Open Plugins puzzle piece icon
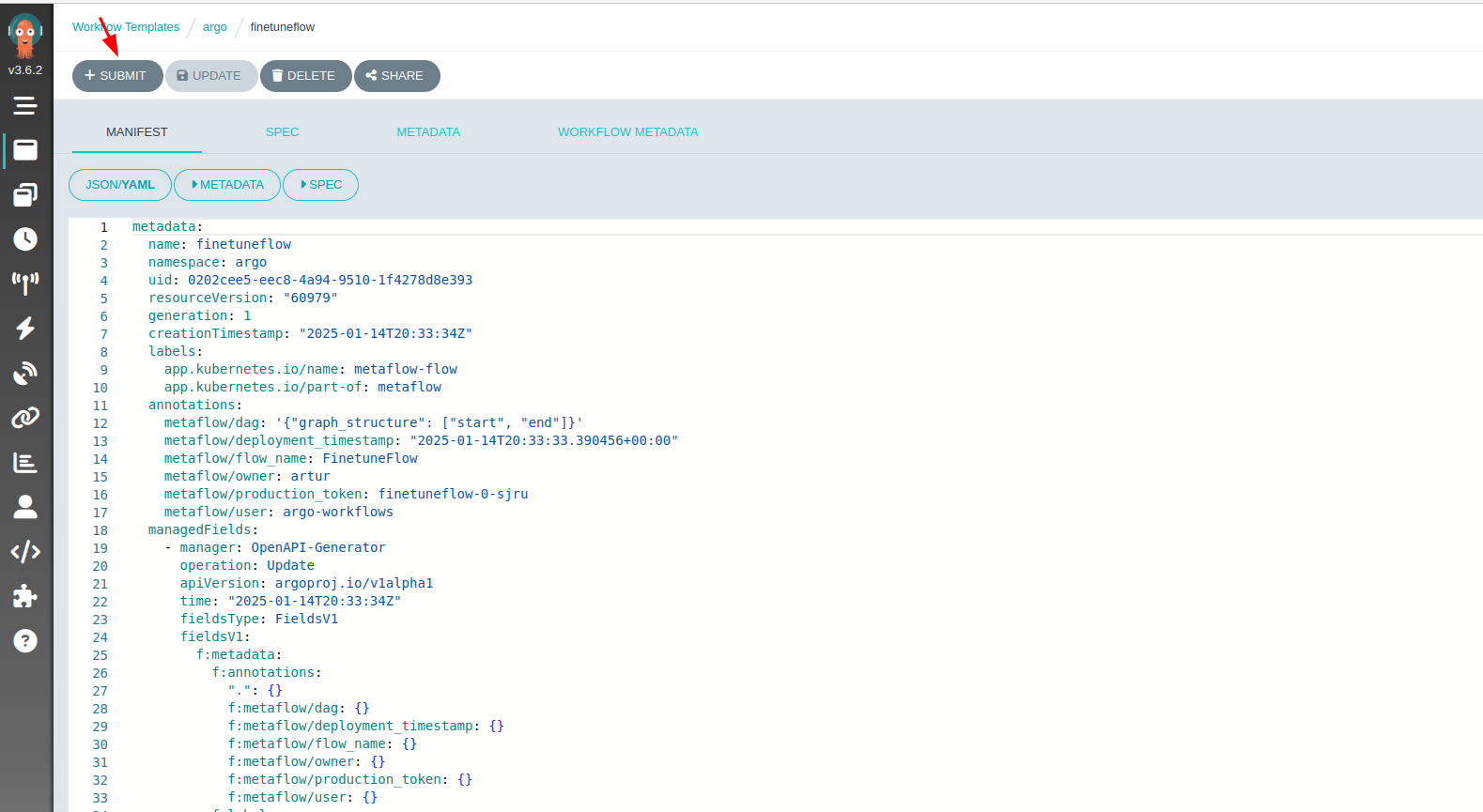Viewport: 1483px width, 812px height. coord(25,596)
